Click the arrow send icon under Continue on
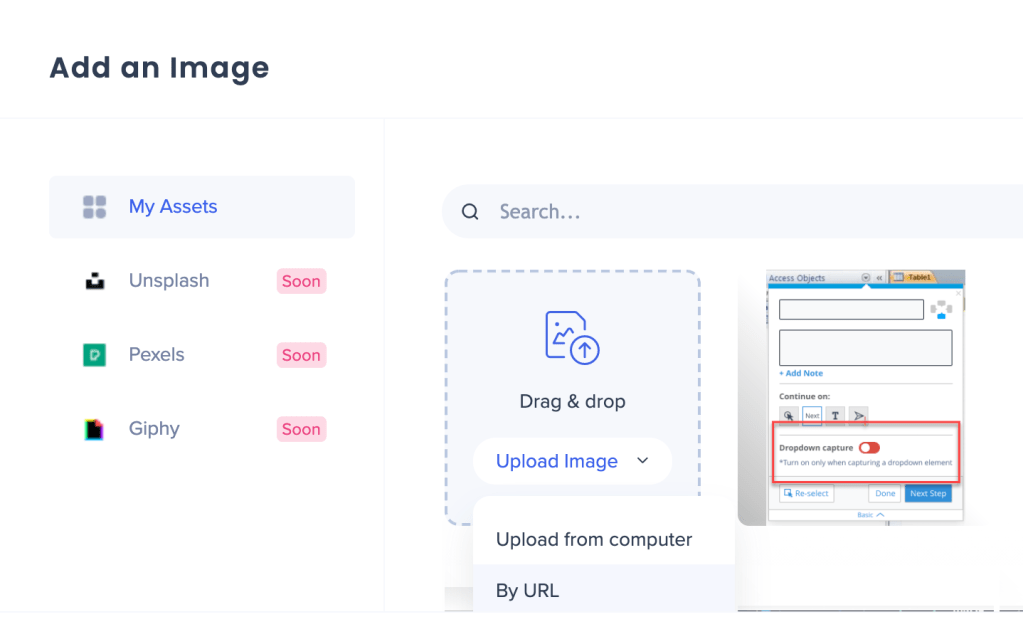The height and width of the screenshot is (644, 1023). 858,415
